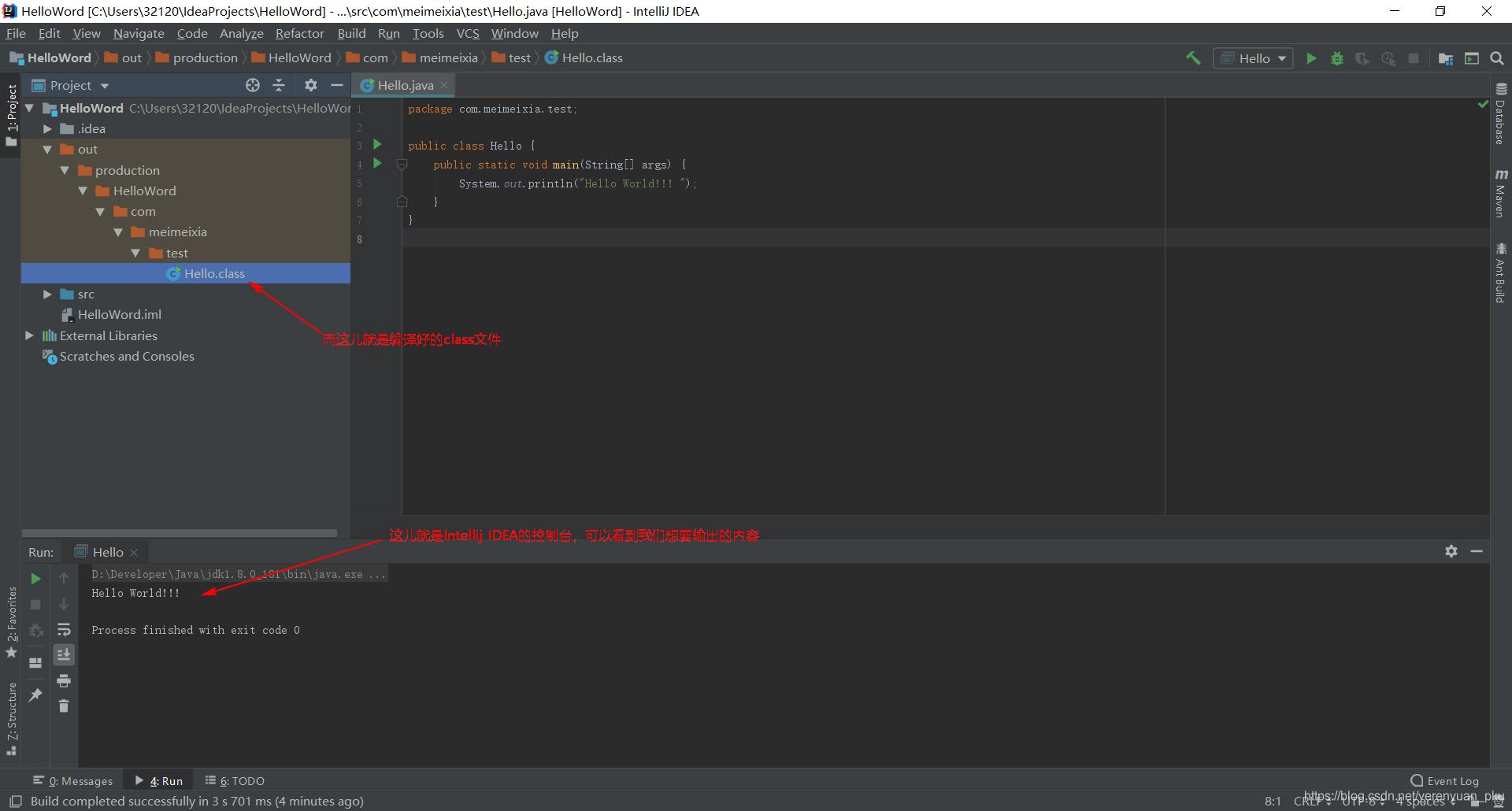Image resolution: width=1512 pixels, height=811 pixels.
Task: Toggle the 7: Structure side tab
Action: 11,719
